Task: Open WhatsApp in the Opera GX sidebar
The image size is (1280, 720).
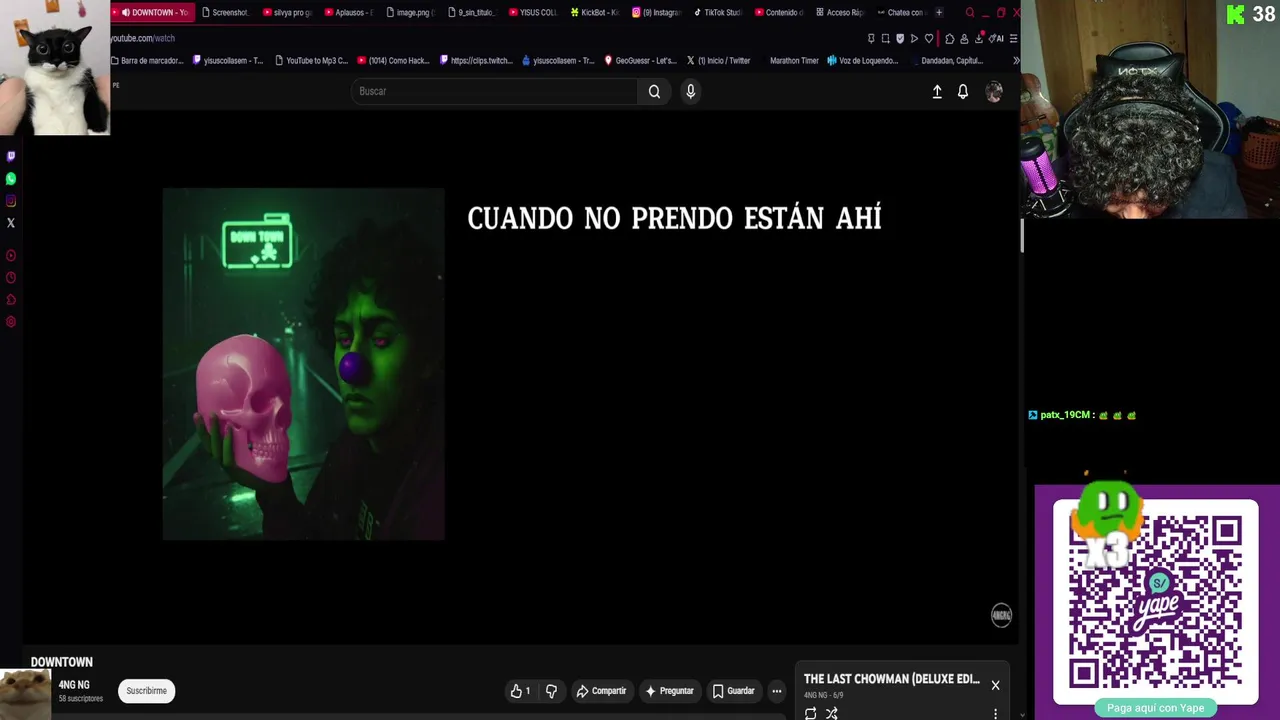Action: click(11, 178)
